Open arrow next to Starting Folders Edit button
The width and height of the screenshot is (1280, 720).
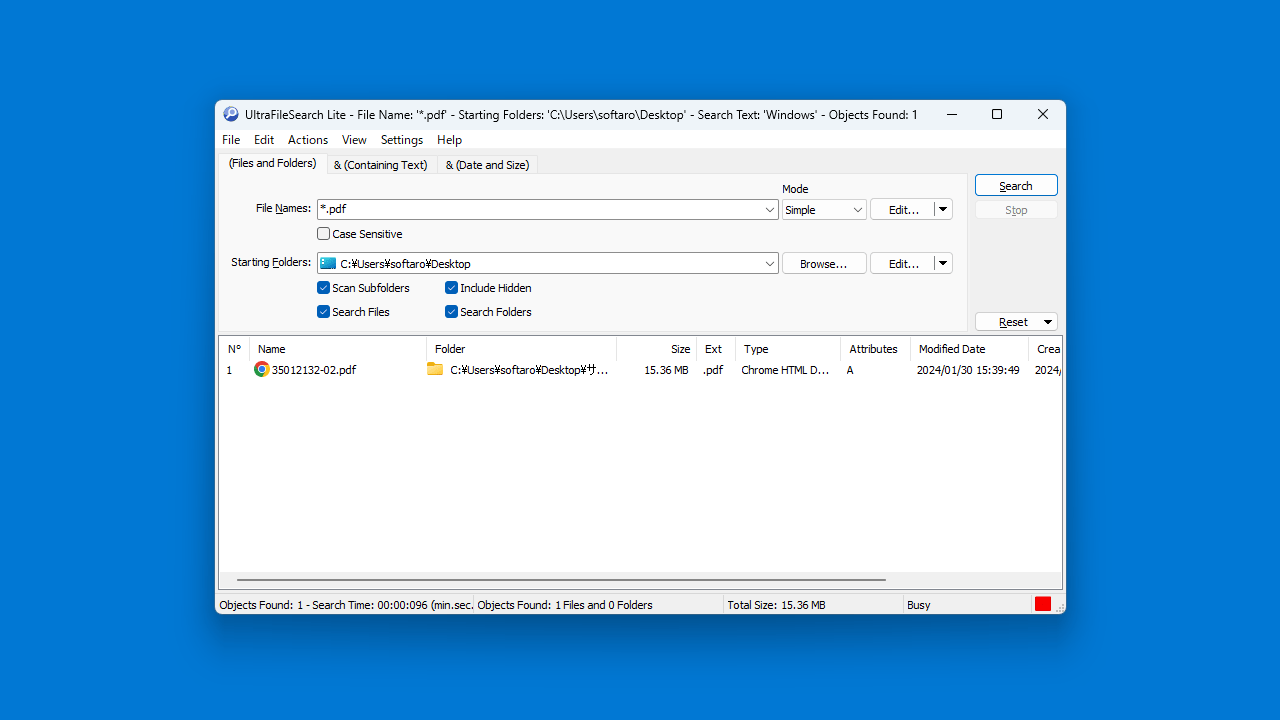click(943, 264)
